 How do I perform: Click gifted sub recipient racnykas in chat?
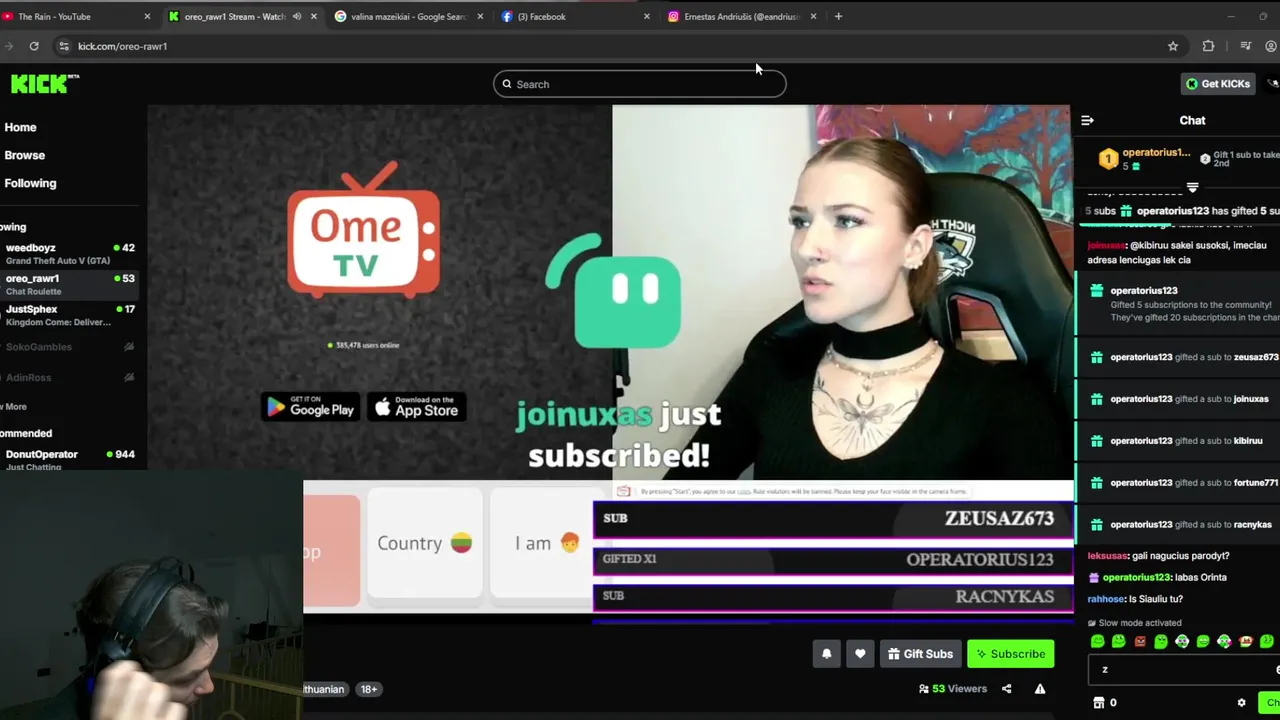(1253, 525)
